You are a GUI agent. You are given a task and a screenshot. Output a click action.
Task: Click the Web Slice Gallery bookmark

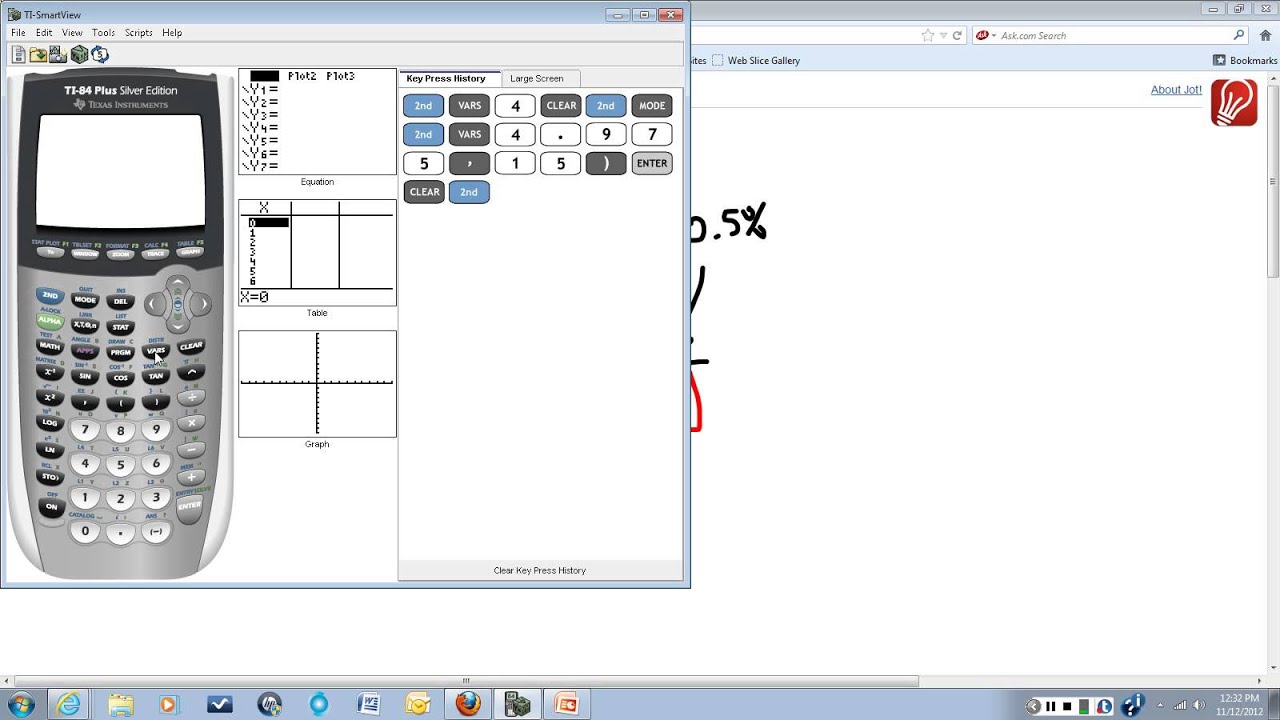756,61
